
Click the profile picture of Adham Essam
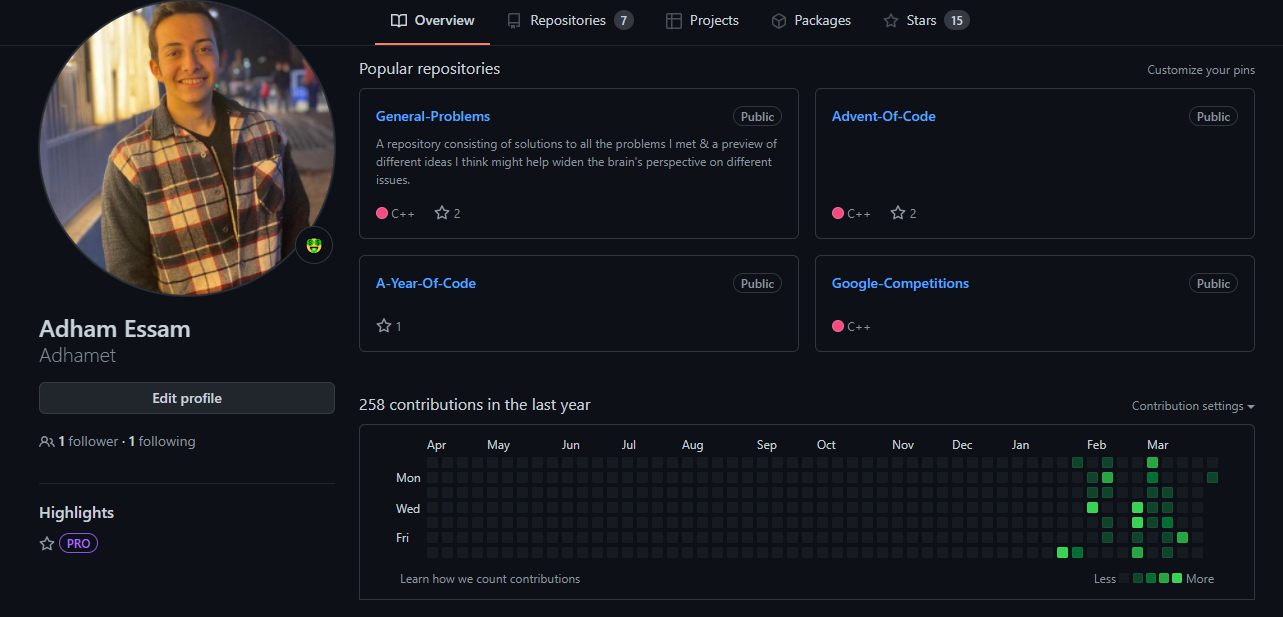[x=187, y=150]
